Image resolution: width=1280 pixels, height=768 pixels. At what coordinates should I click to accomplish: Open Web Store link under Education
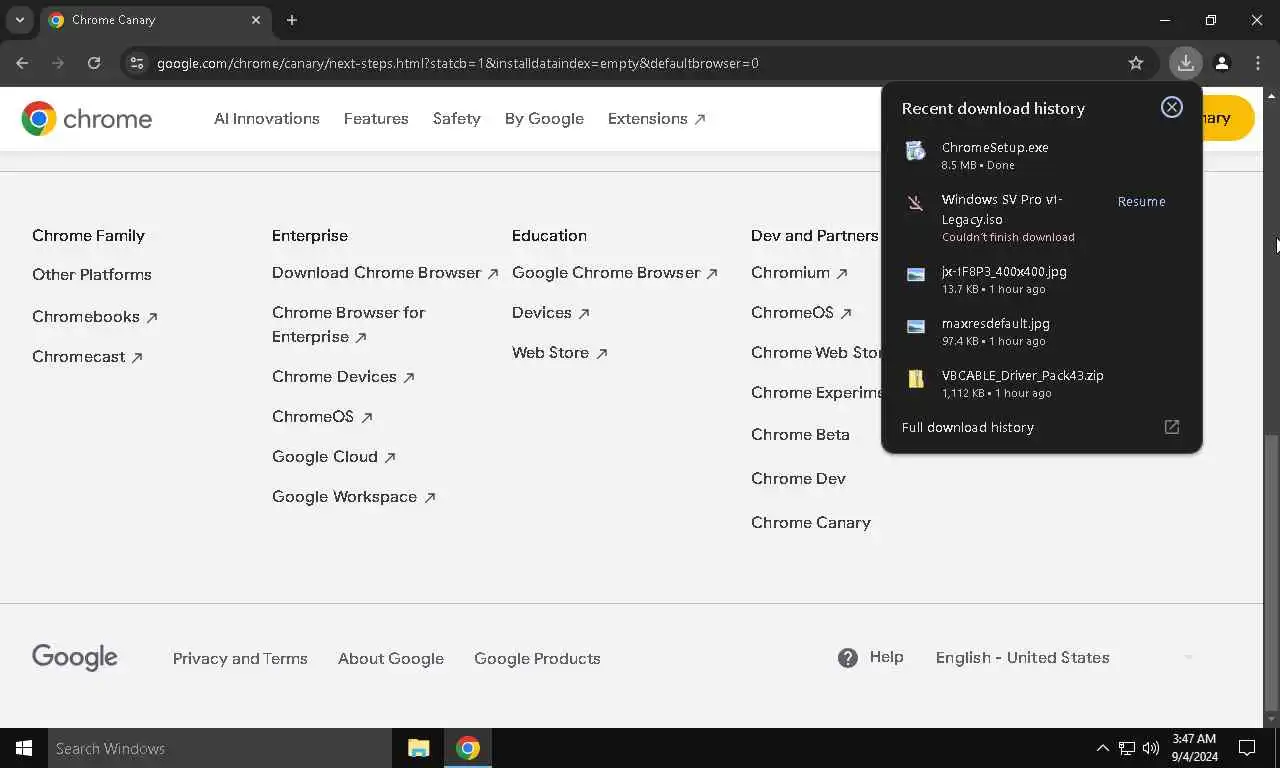coord(560,353)
